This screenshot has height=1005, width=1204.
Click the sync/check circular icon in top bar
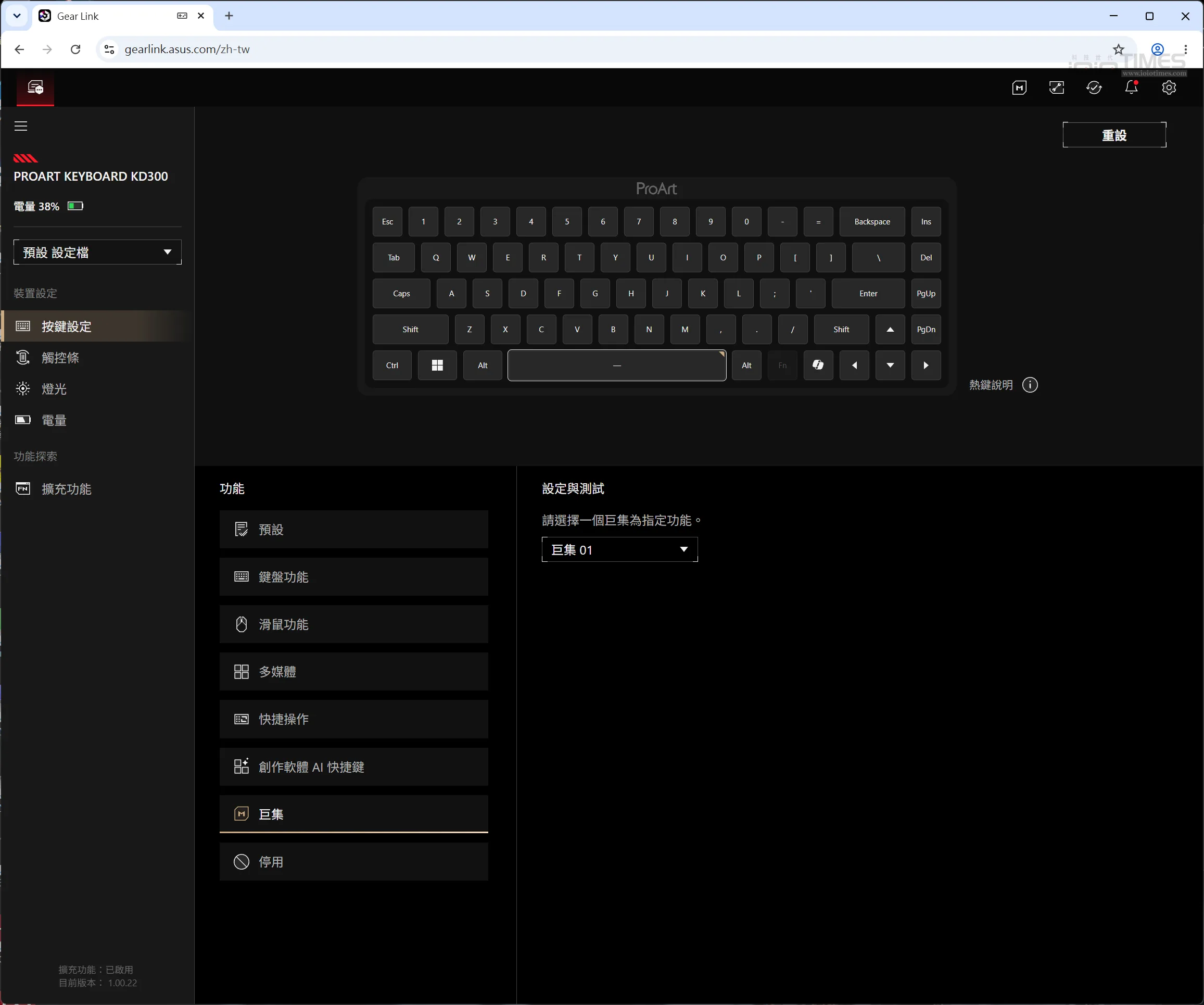[1094, 88]
